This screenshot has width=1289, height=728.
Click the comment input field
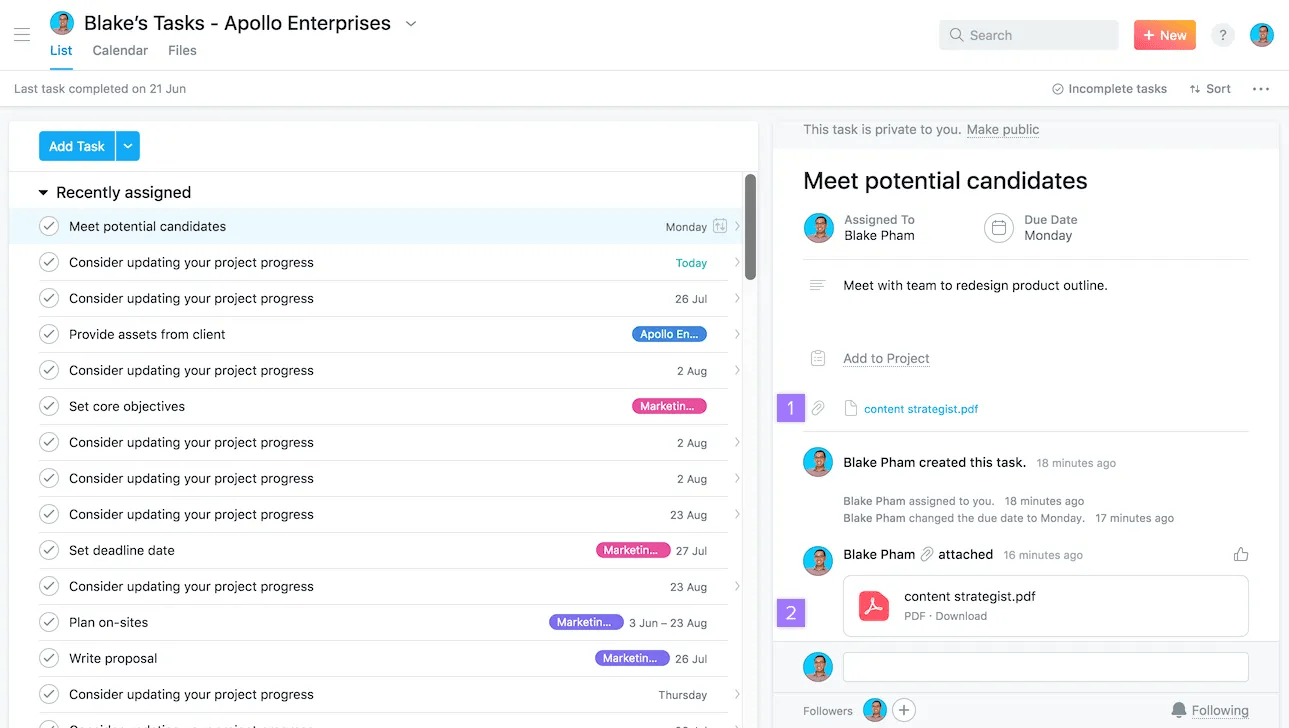pyautogui.click(x=1044, y=667)
